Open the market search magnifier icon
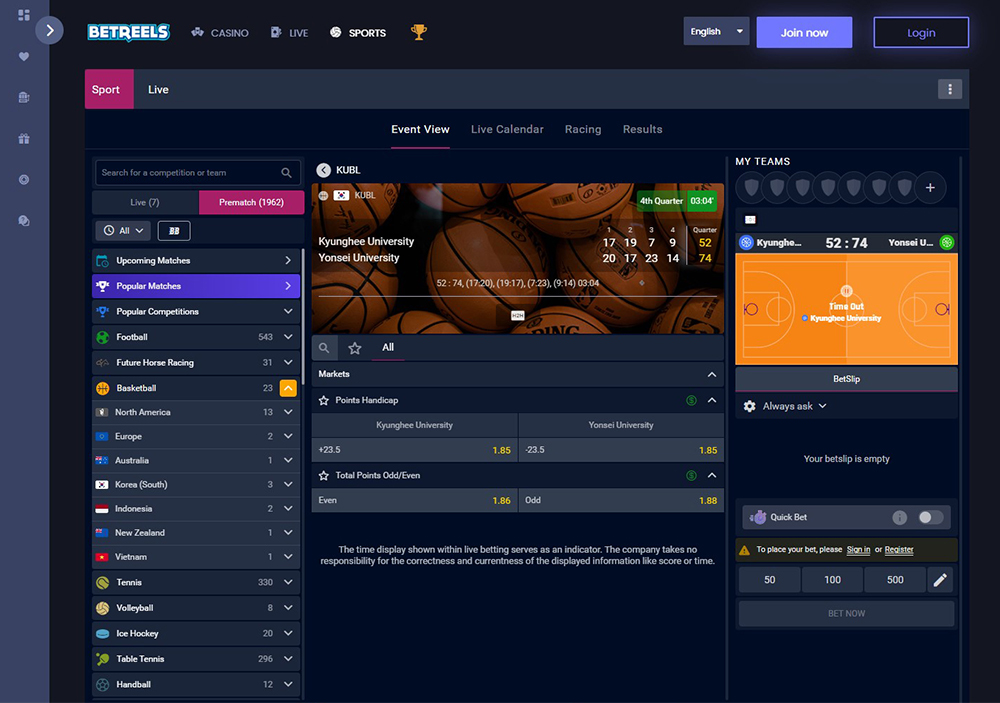The image size is (1000, 703). [325, 348]
